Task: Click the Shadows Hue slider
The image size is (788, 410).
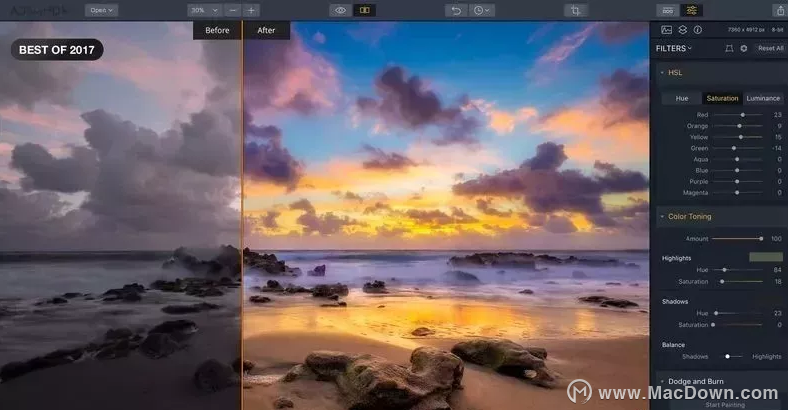Action: (738, 313)
